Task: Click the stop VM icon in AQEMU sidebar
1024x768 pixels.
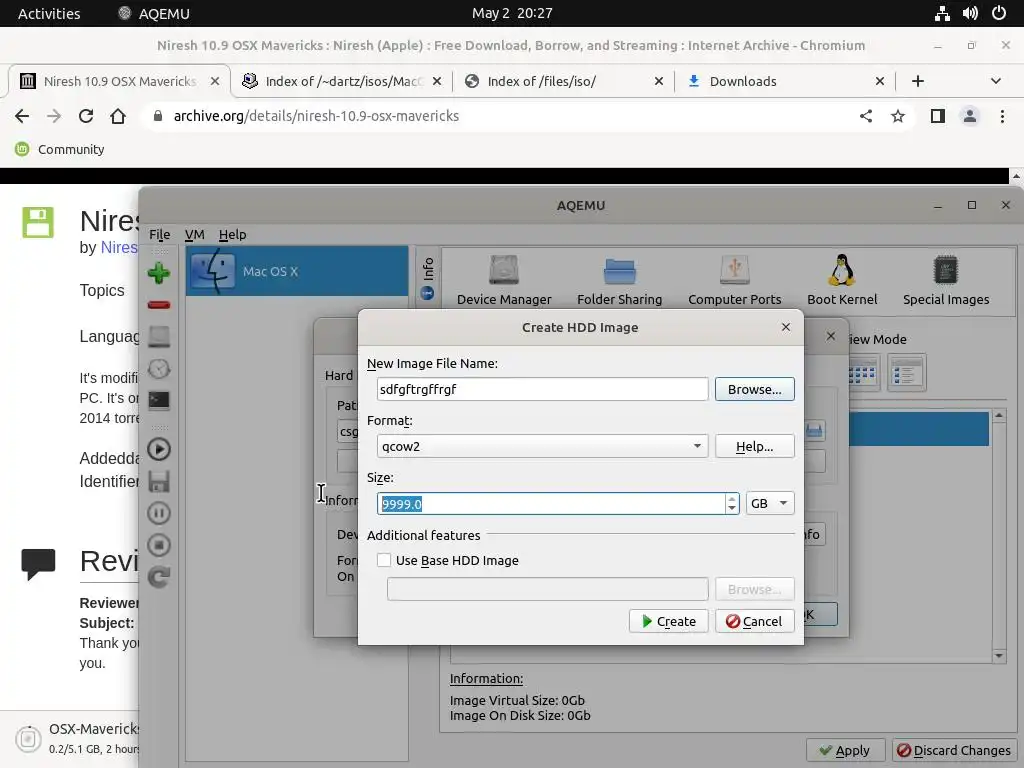Action: coord(159,545)
